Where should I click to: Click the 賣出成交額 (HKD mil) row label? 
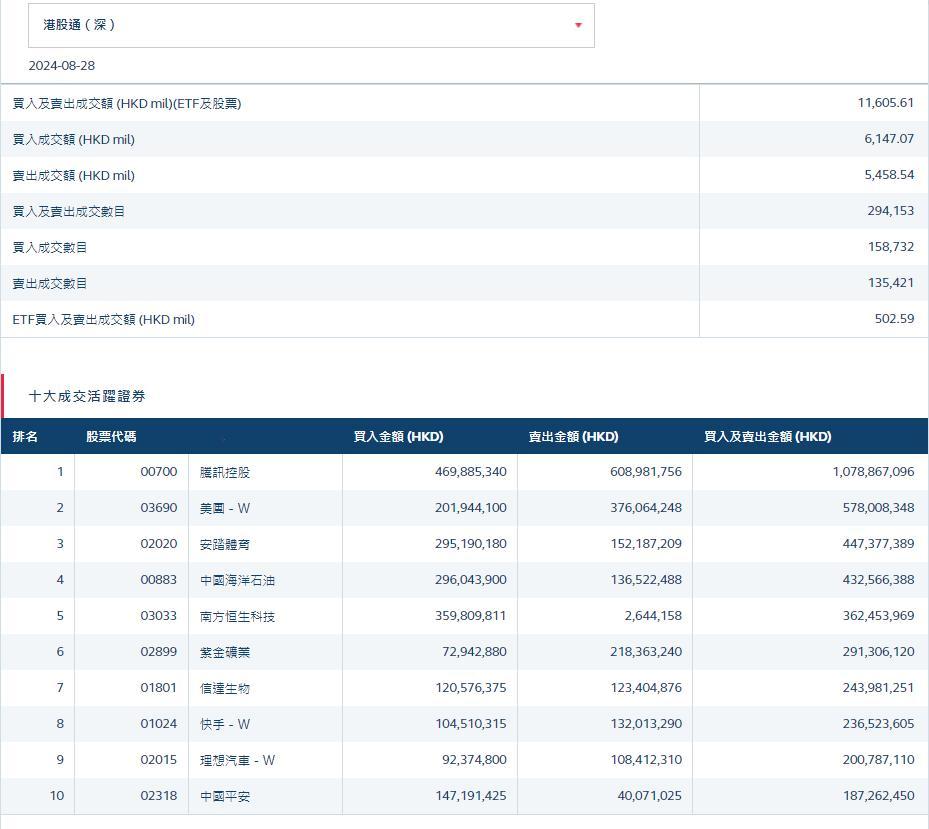click(x=73, y=175)
